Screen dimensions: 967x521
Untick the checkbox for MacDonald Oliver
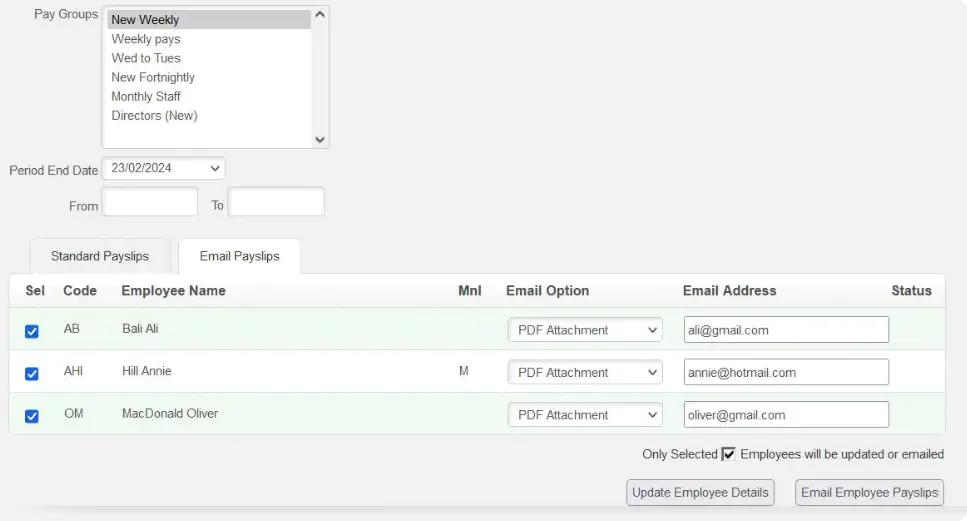[x=31, y=416]
